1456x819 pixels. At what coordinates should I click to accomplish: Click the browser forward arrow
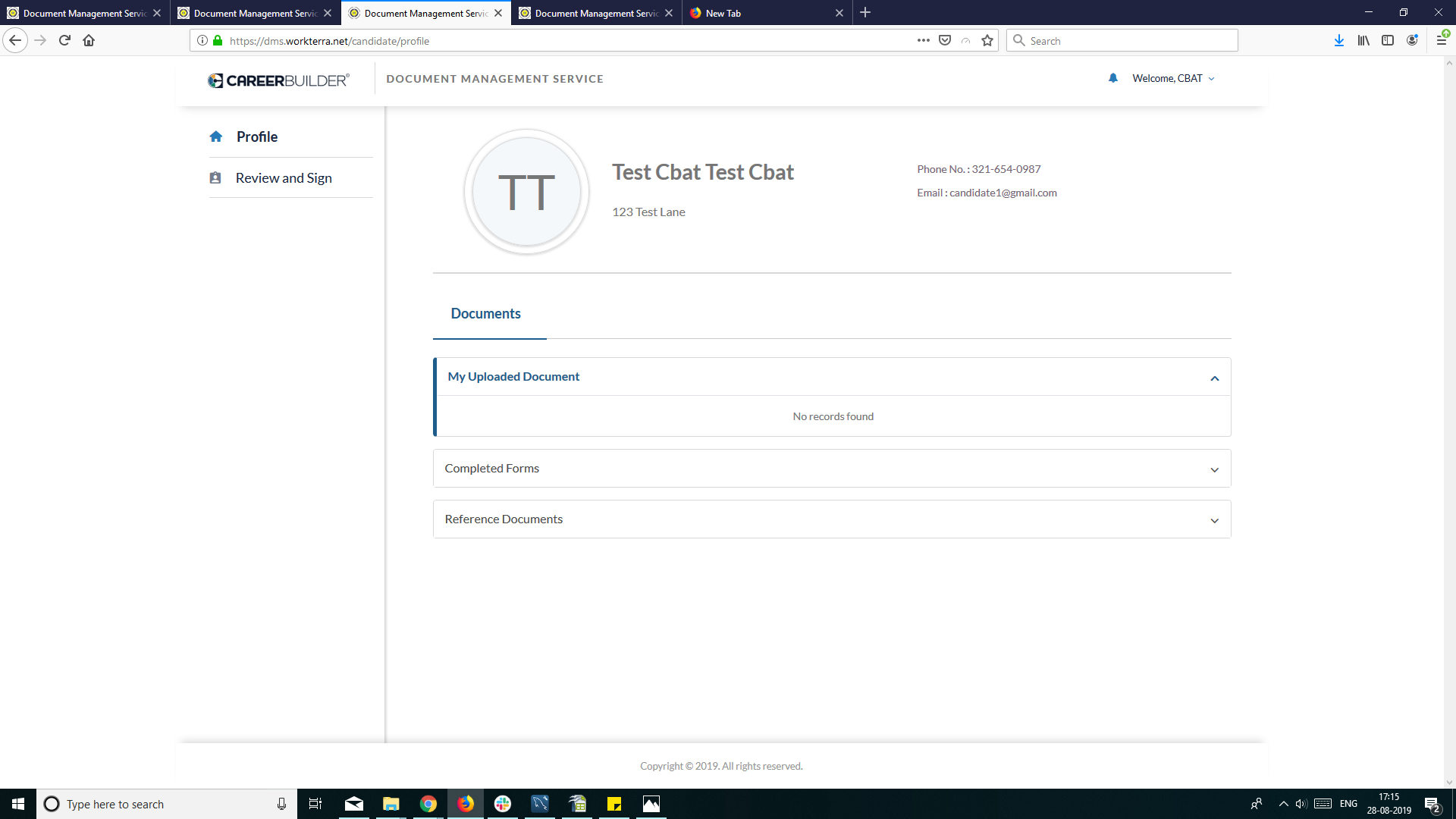coord(40,40)
